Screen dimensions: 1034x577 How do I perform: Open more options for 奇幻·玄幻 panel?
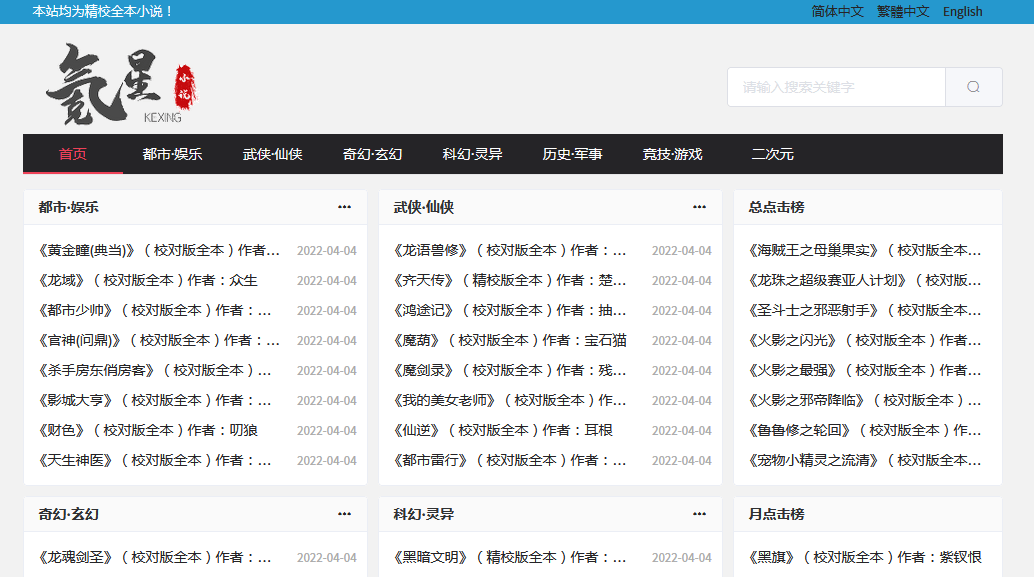344,514
